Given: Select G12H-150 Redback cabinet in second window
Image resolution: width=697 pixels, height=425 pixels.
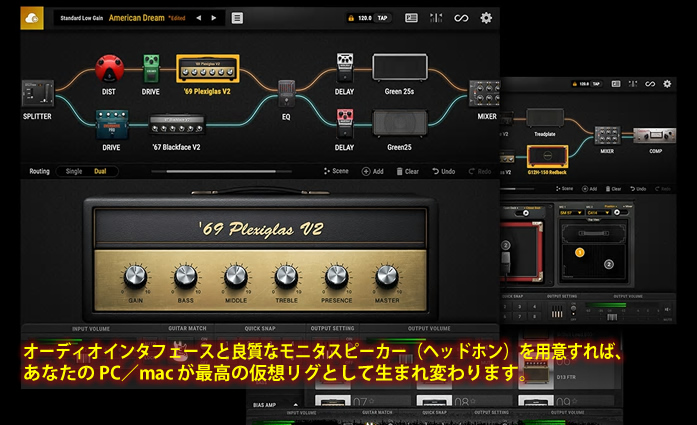Looking at the screenshot, I should coord(547,156).
